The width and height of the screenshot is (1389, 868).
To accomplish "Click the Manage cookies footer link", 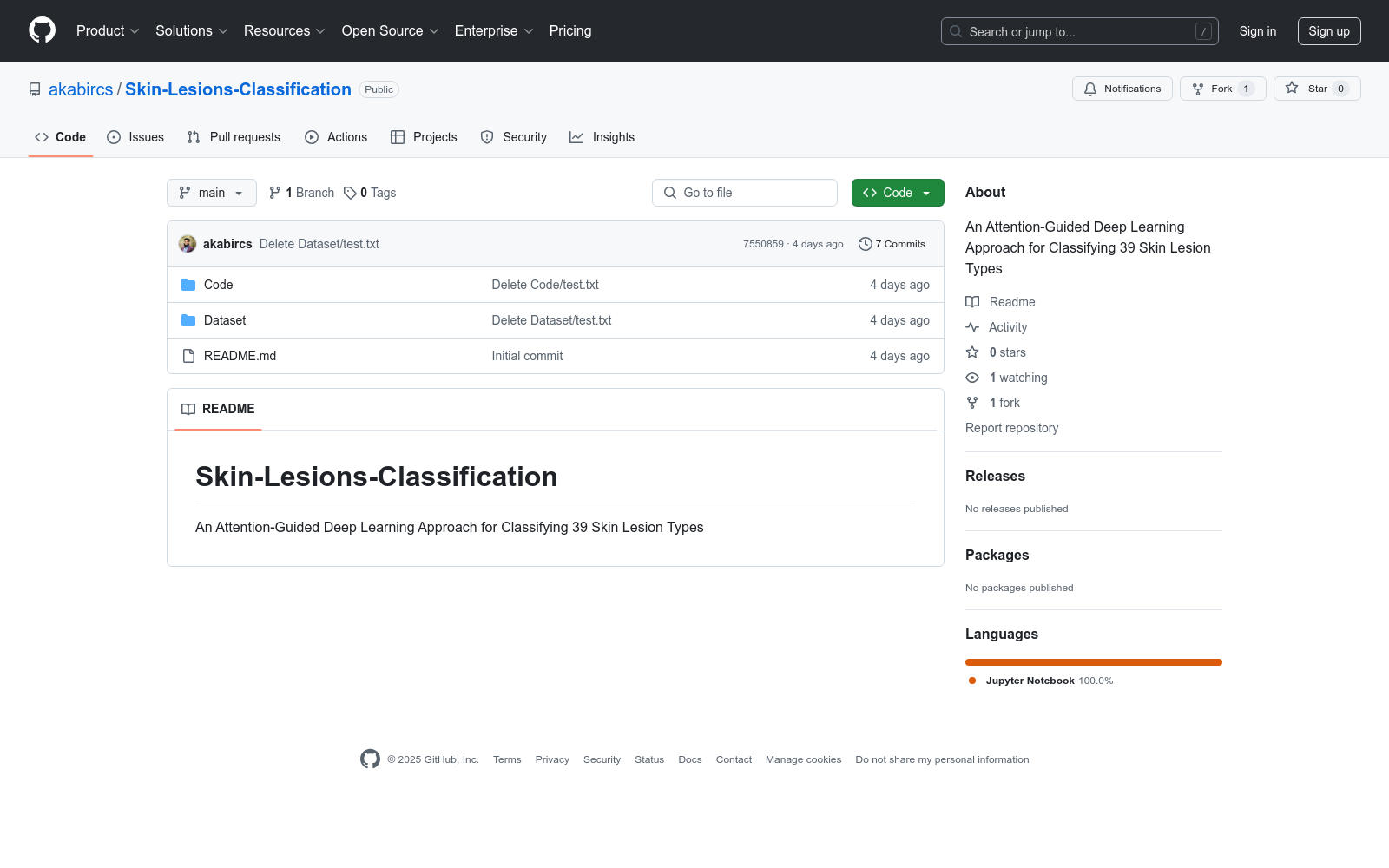I will click(x=803, y=759).
